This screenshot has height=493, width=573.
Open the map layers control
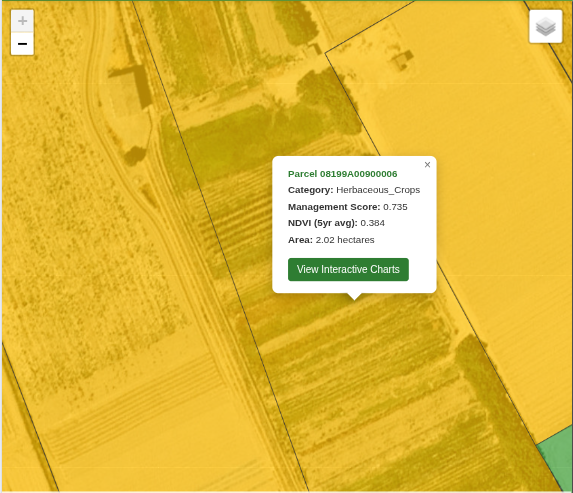pos(546,27)
